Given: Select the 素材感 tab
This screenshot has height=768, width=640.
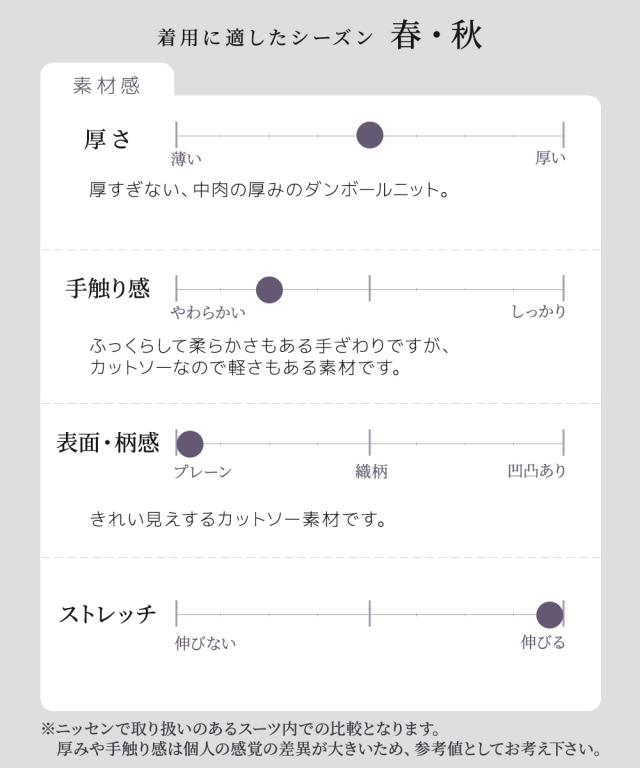Looking at the screenshot, I should point(107,86).
